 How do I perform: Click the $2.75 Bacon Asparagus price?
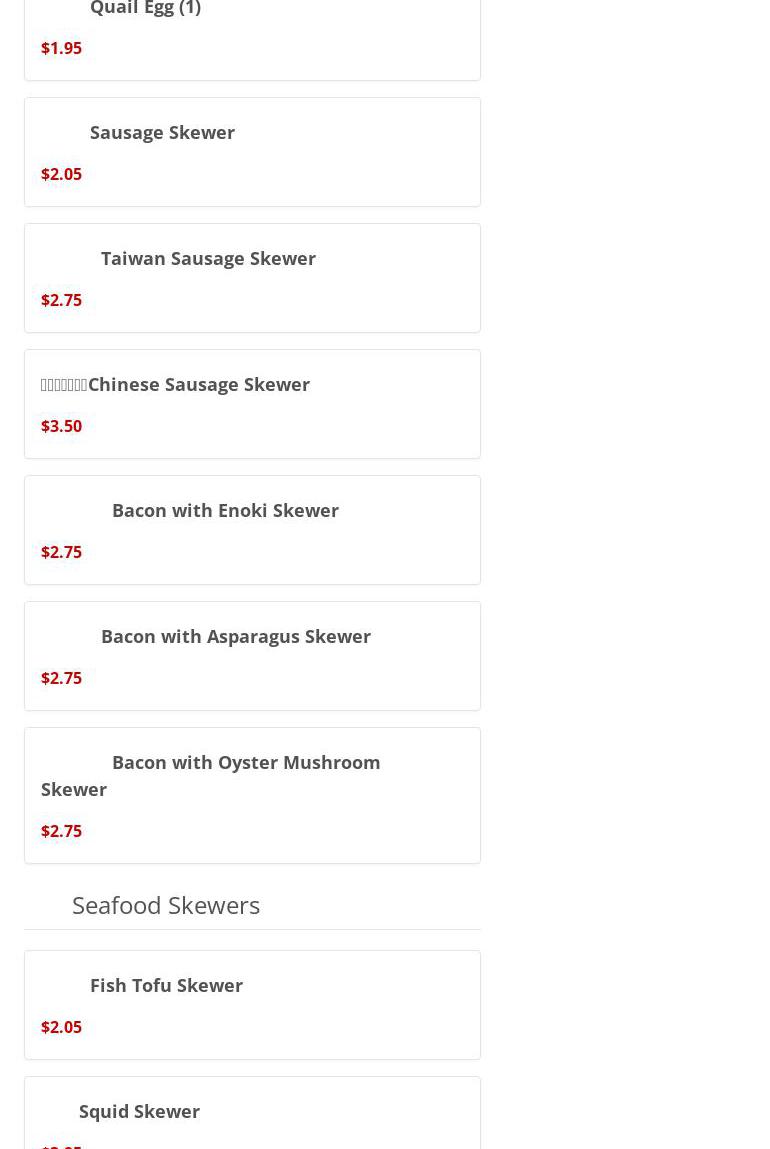click(x=62, y=679)
